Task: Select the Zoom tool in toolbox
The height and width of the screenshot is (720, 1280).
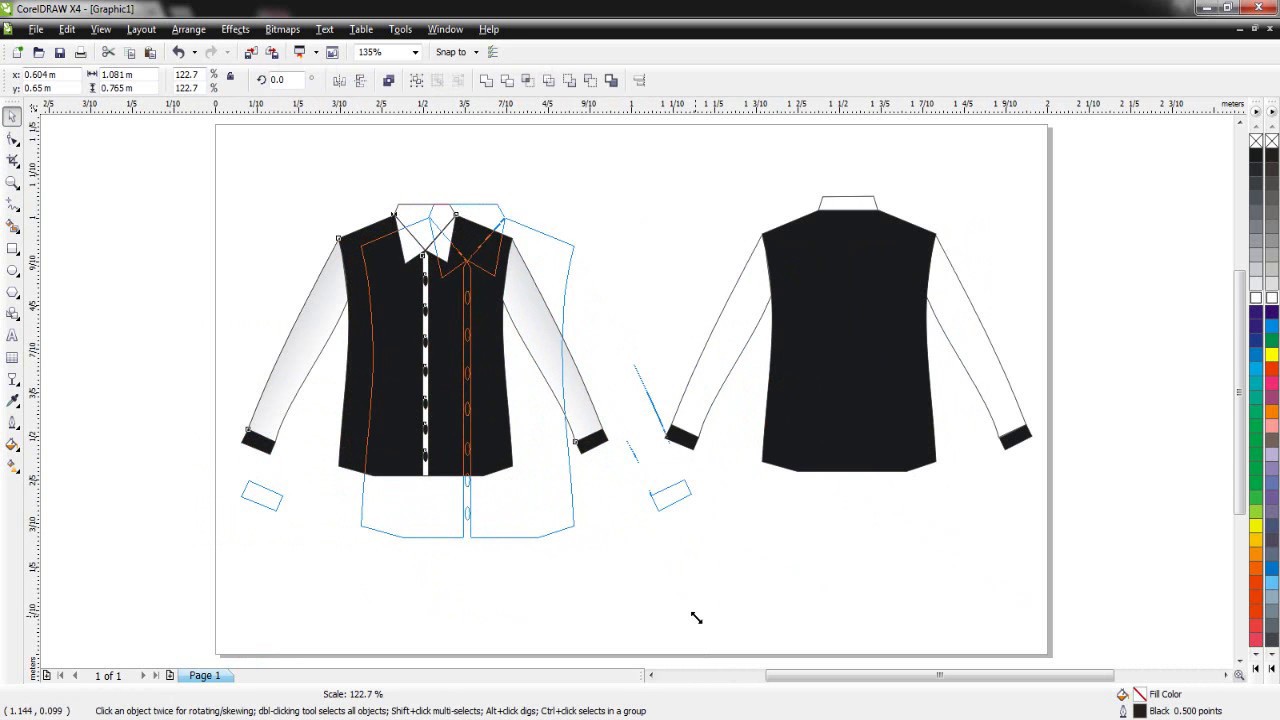Action: point(12,183)
